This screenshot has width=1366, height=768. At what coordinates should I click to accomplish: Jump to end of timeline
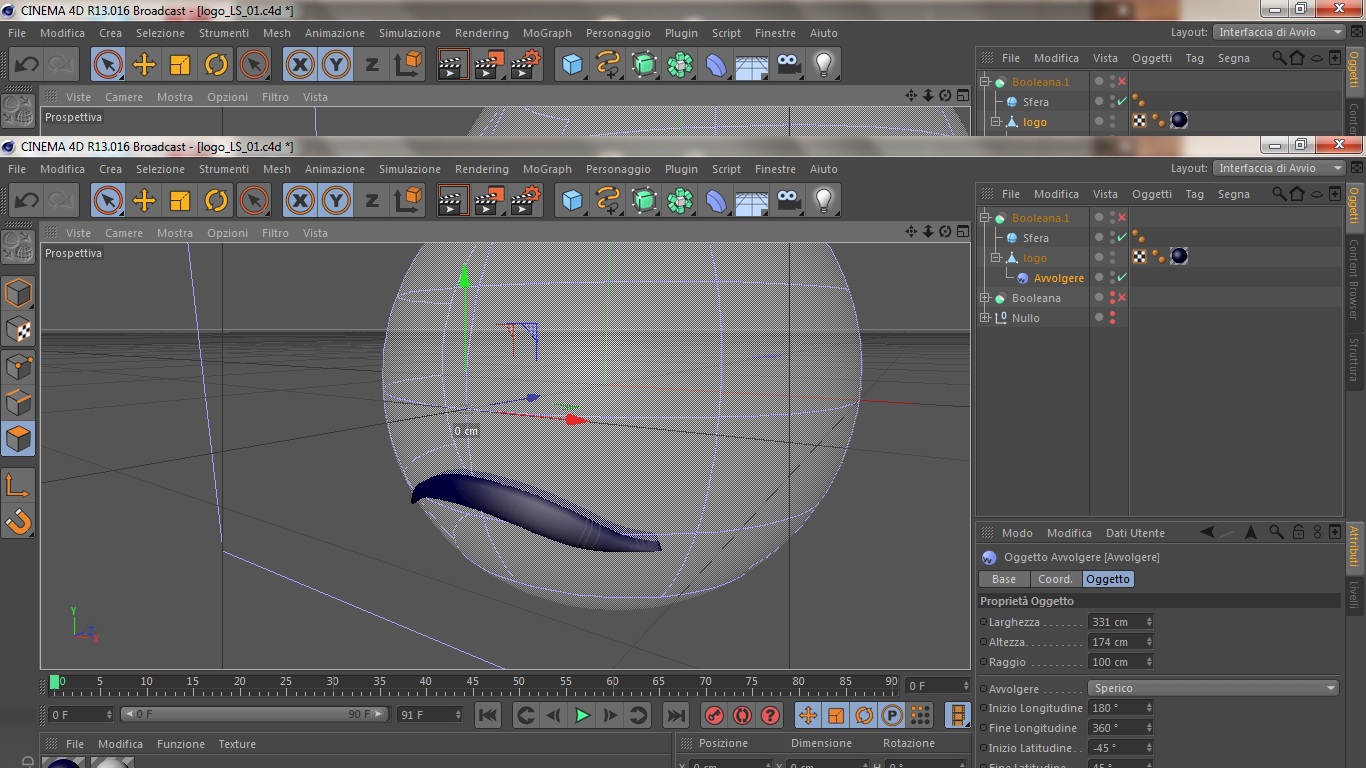[676, 715]
